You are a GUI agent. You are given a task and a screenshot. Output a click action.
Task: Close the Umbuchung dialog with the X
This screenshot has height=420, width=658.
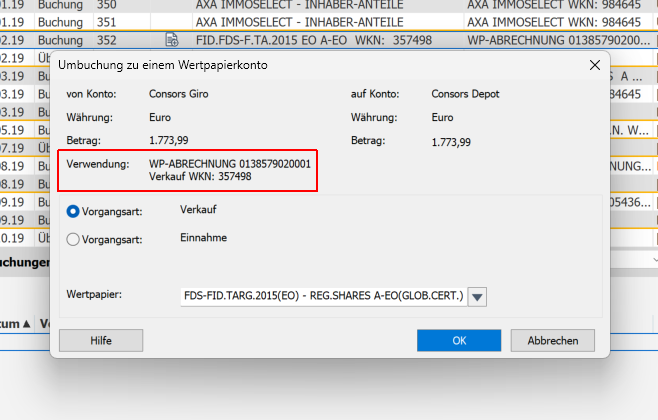pos(595,65)
